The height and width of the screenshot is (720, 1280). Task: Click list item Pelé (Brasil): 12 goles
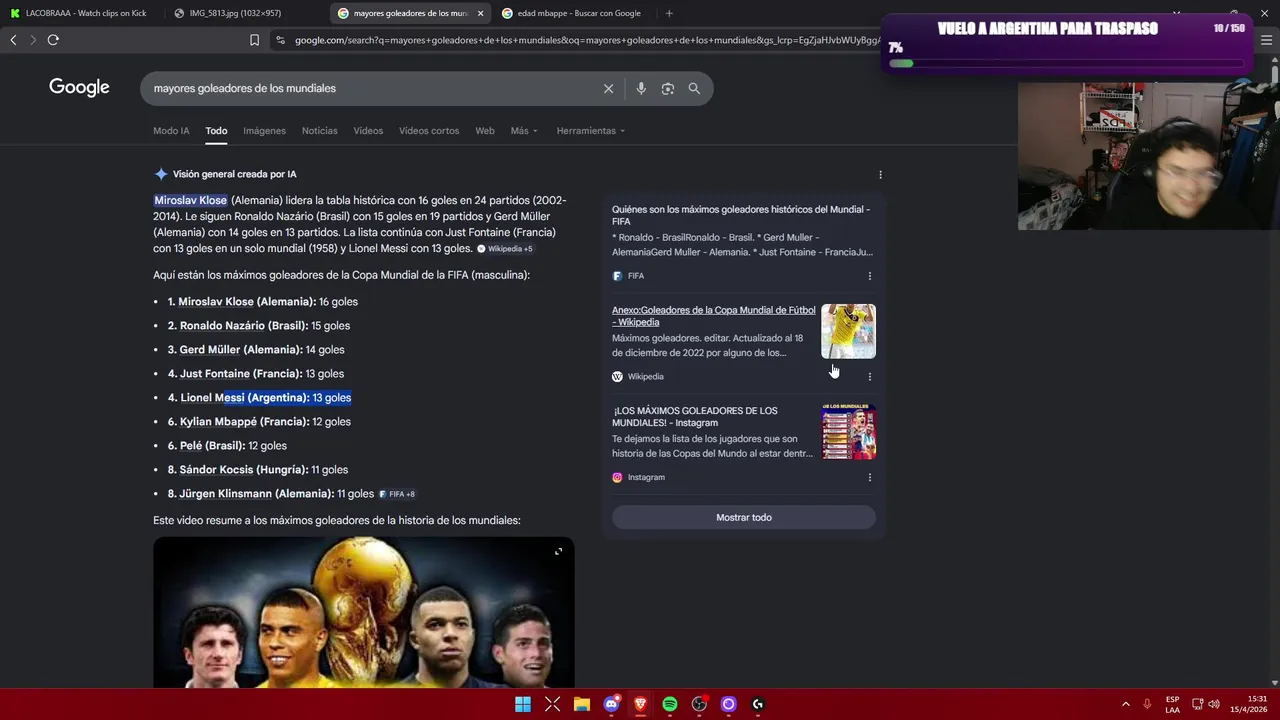pyautogui.click(x=227, y=446)
